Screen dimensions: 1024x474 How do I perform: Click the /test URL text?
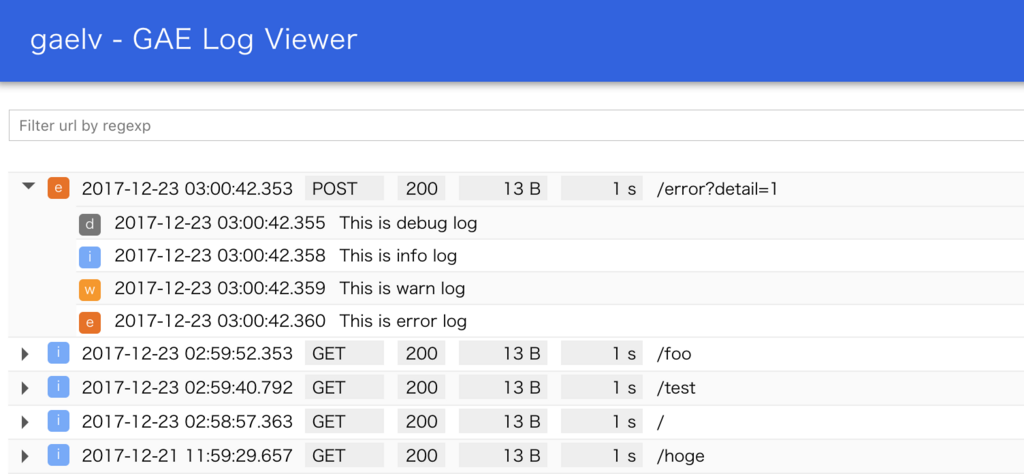[677, 388]
